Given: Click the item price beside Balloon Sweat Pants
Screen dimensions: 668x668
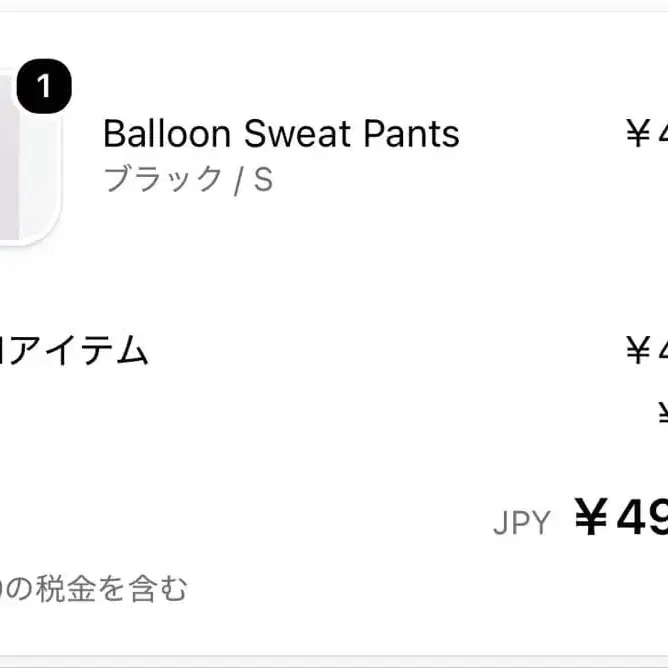Looking at the screenshot, I should pyautogui.click(x=647, y=133).
